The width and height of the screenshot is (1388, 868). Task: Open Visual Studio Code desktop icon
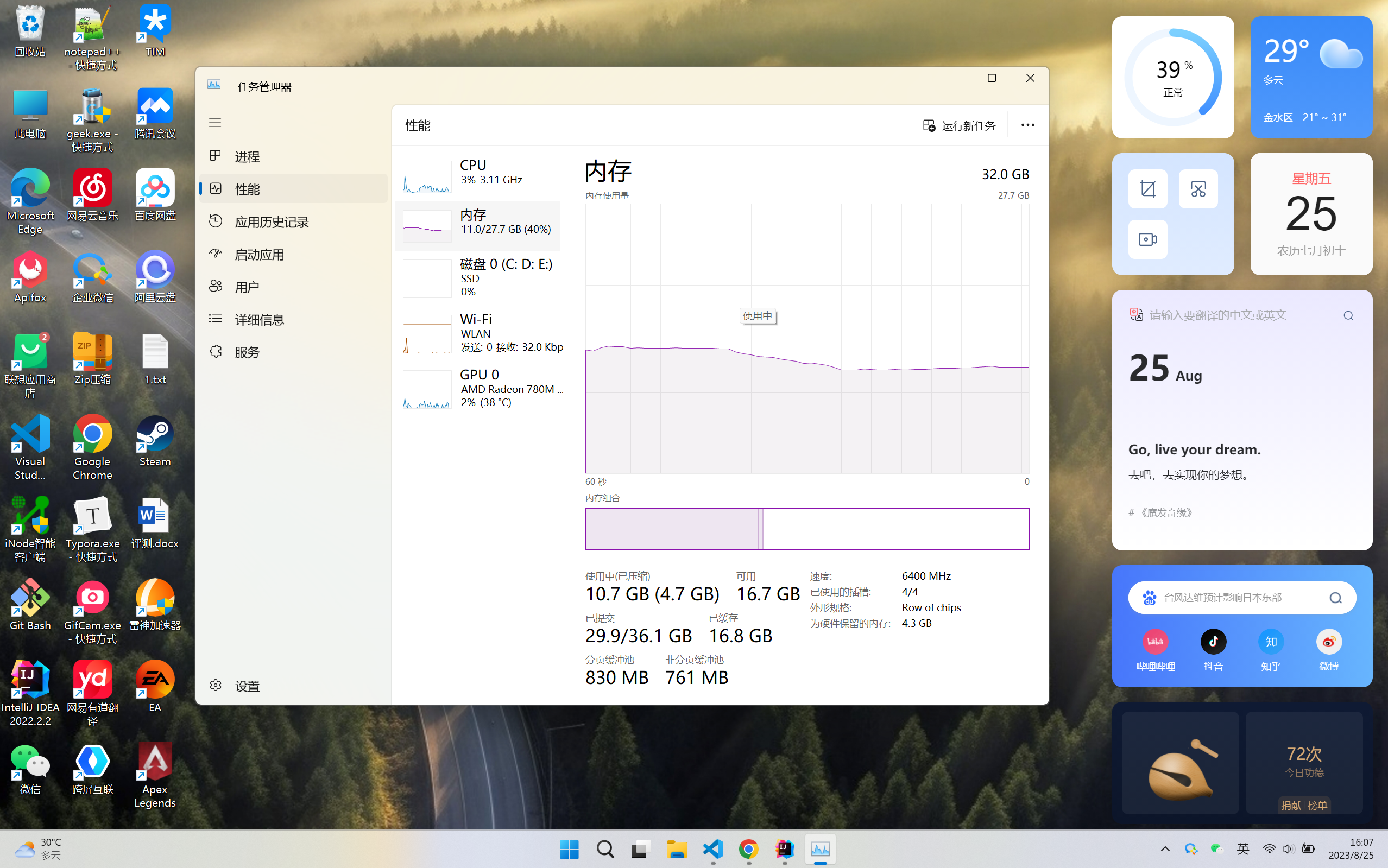point(30,448)
